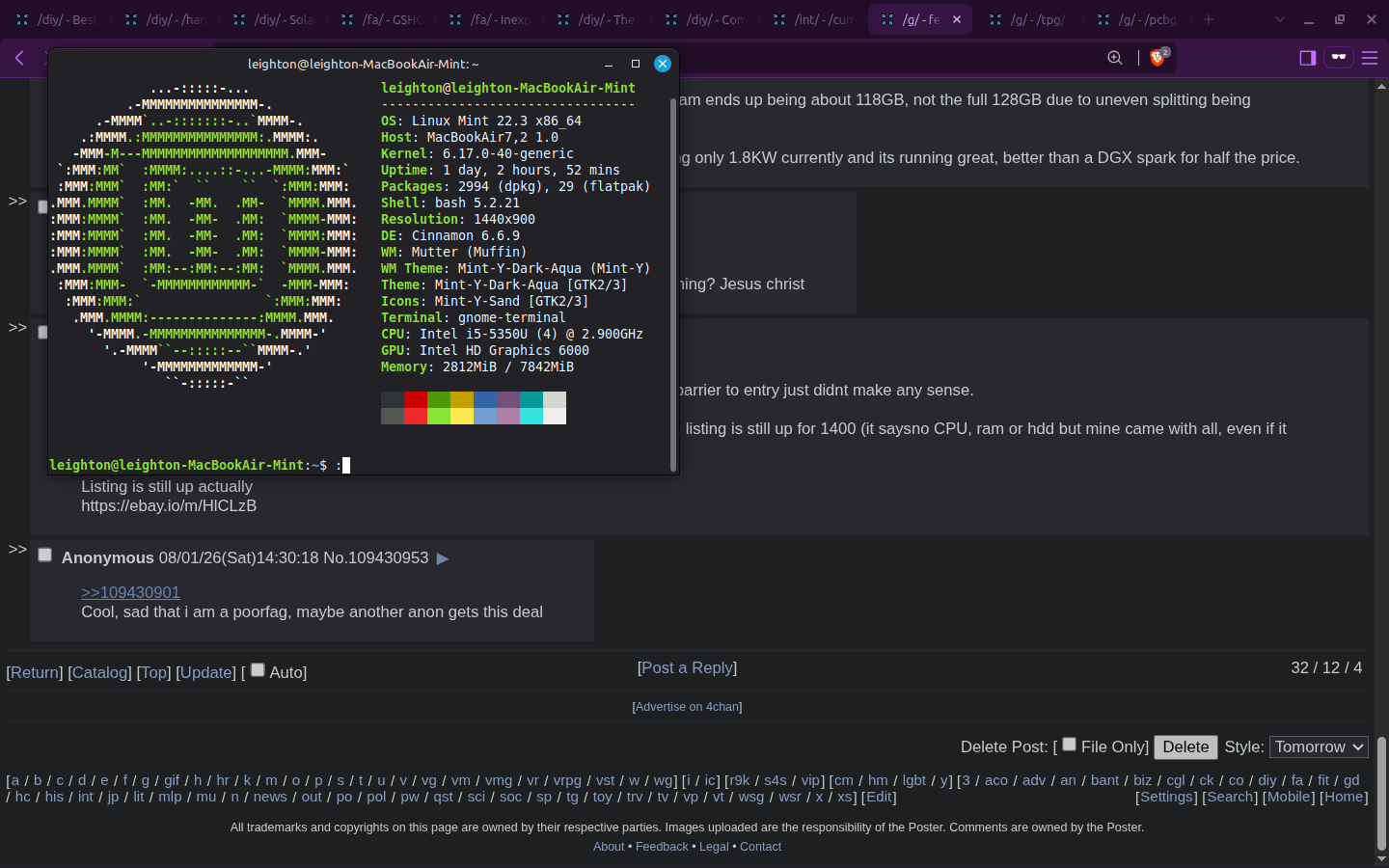
Task: Open the Legal footer link
Action: [x=714, y=847]
